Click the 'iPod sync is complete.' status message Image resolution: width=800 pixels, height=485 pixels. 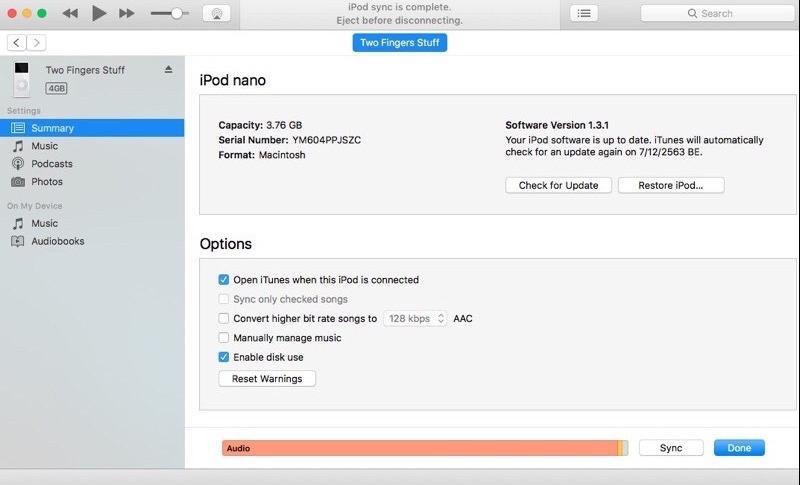[399, 7]
